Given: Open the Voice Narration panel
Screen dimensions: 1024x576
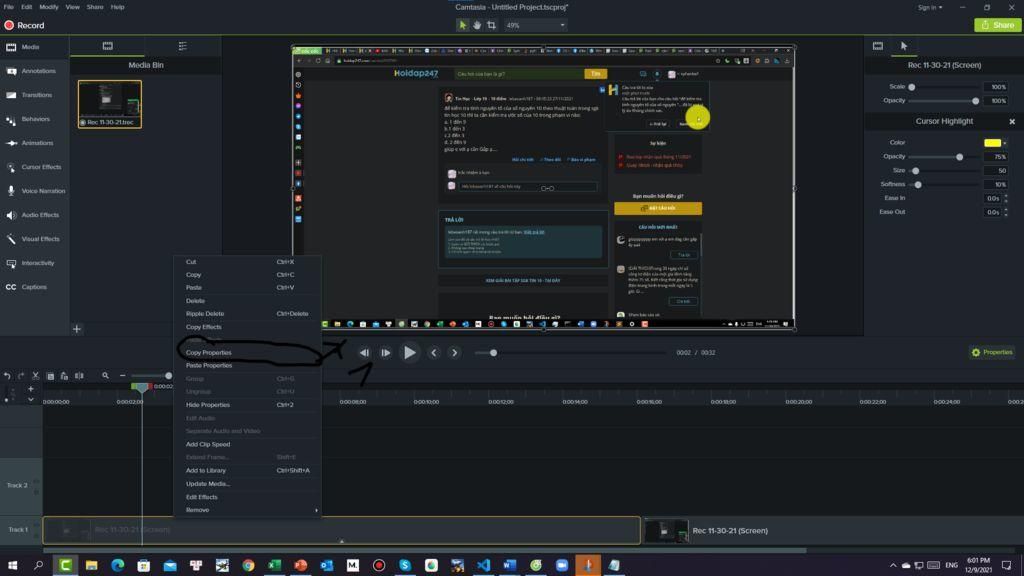Looking at the screenshot, I should tap(35, 191).
